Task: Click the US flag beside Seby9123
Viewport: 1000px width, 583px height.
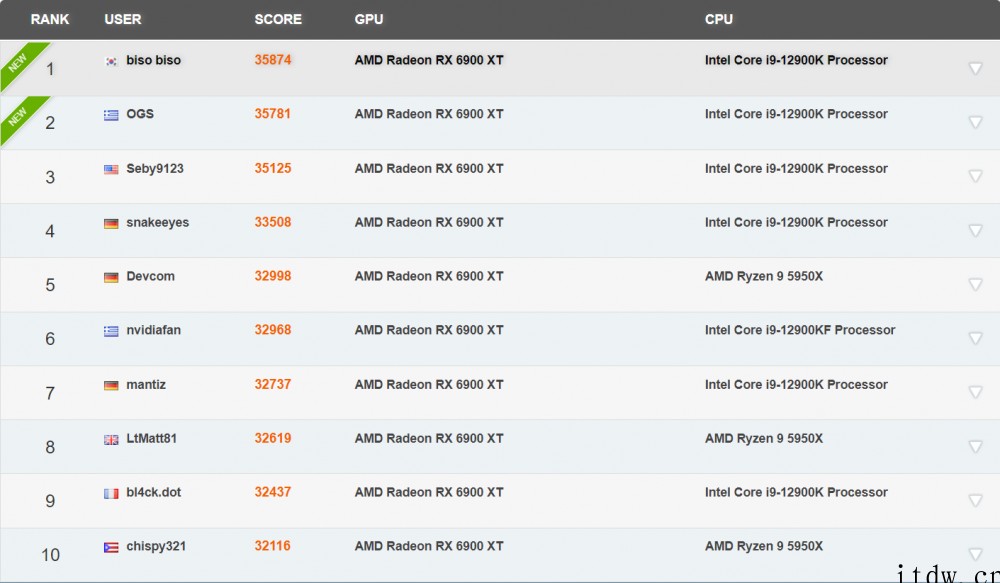Action: (x=111, y=169)
